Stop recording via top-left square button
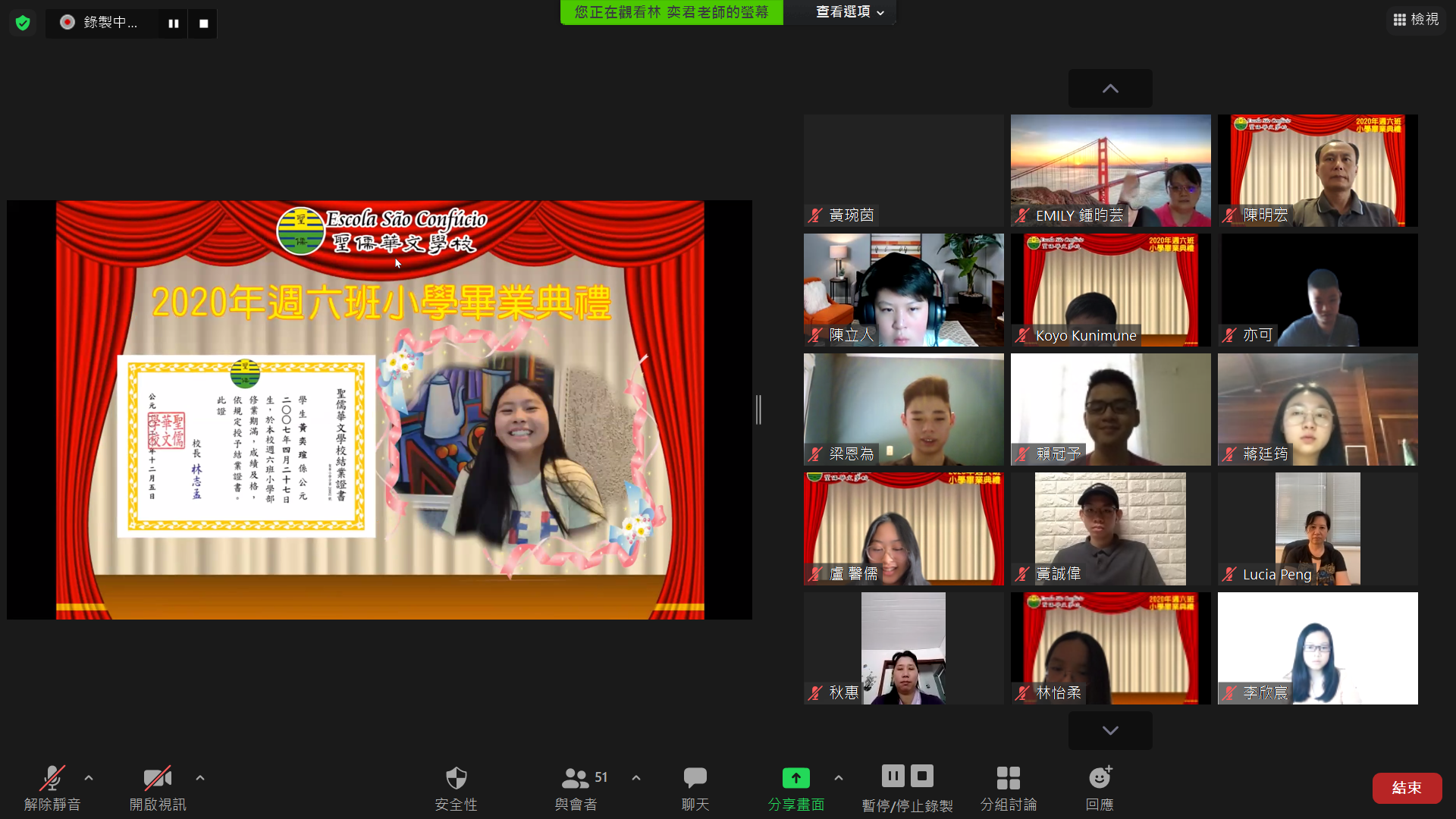The height and width of the screenshot is (819, 1456). click(203, 24)
